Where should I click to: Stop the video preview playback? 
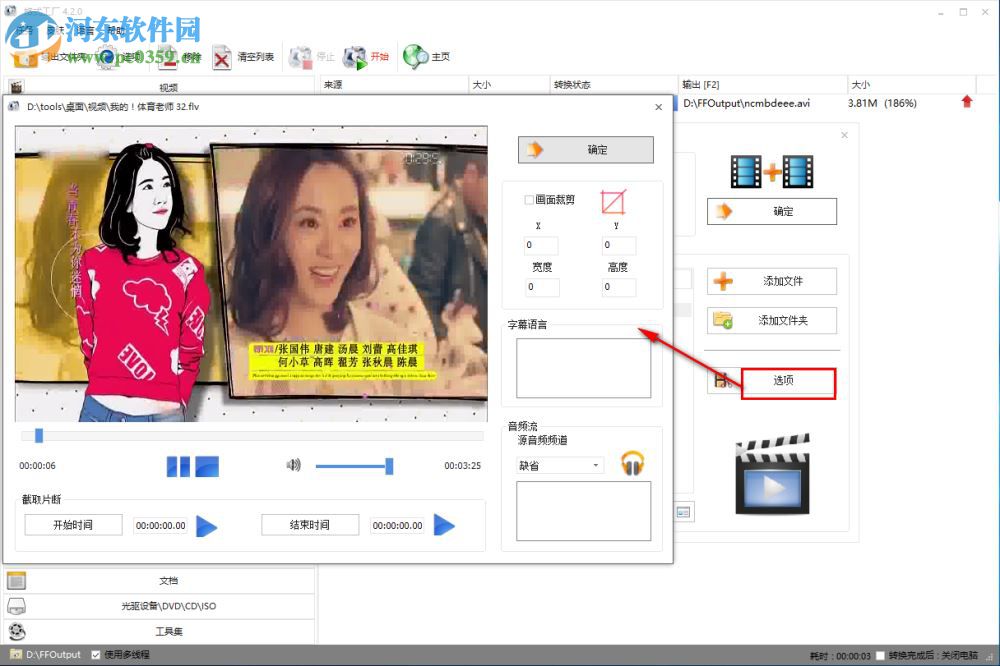(x=207, y=466)
